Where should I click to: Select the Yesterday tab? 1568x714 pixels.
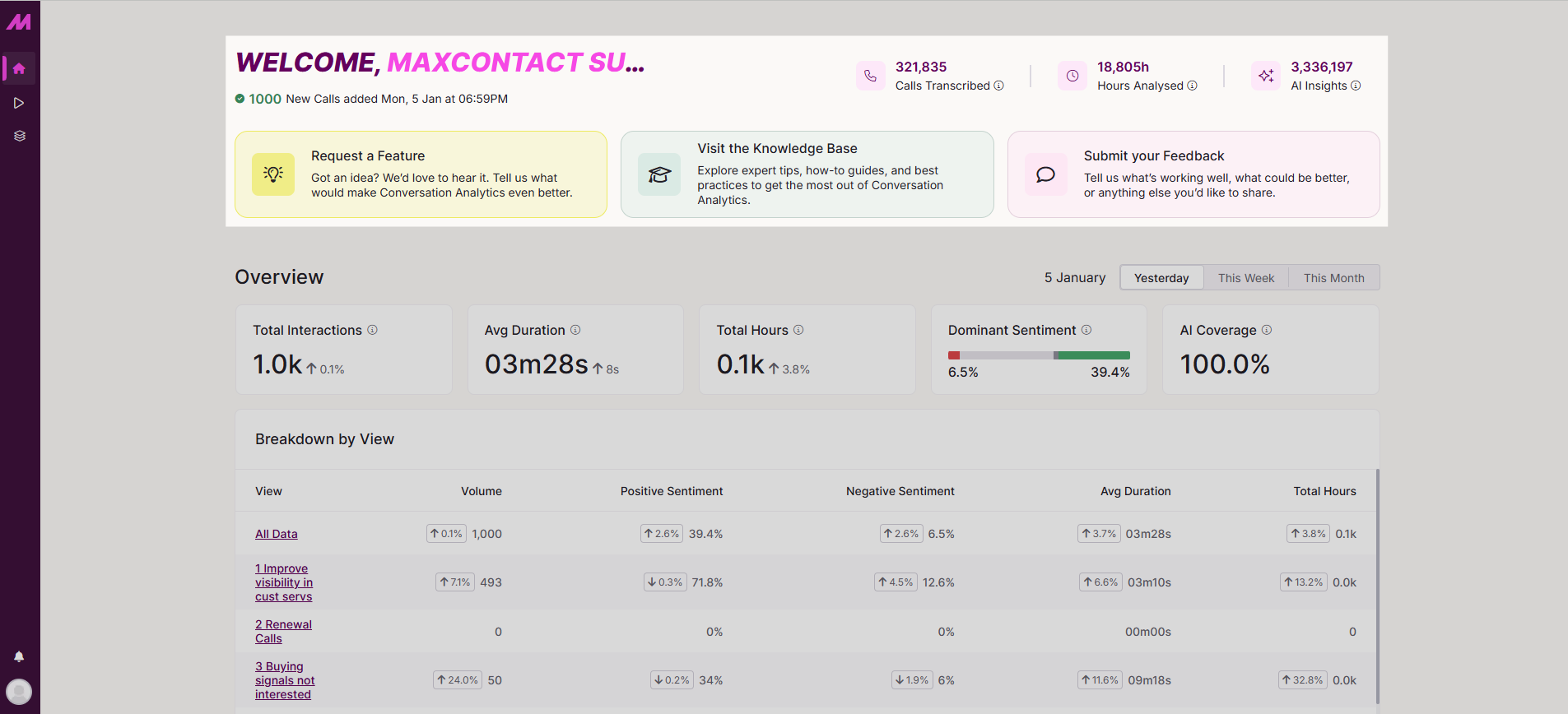pyautogui.click(x=1161, y=278)
